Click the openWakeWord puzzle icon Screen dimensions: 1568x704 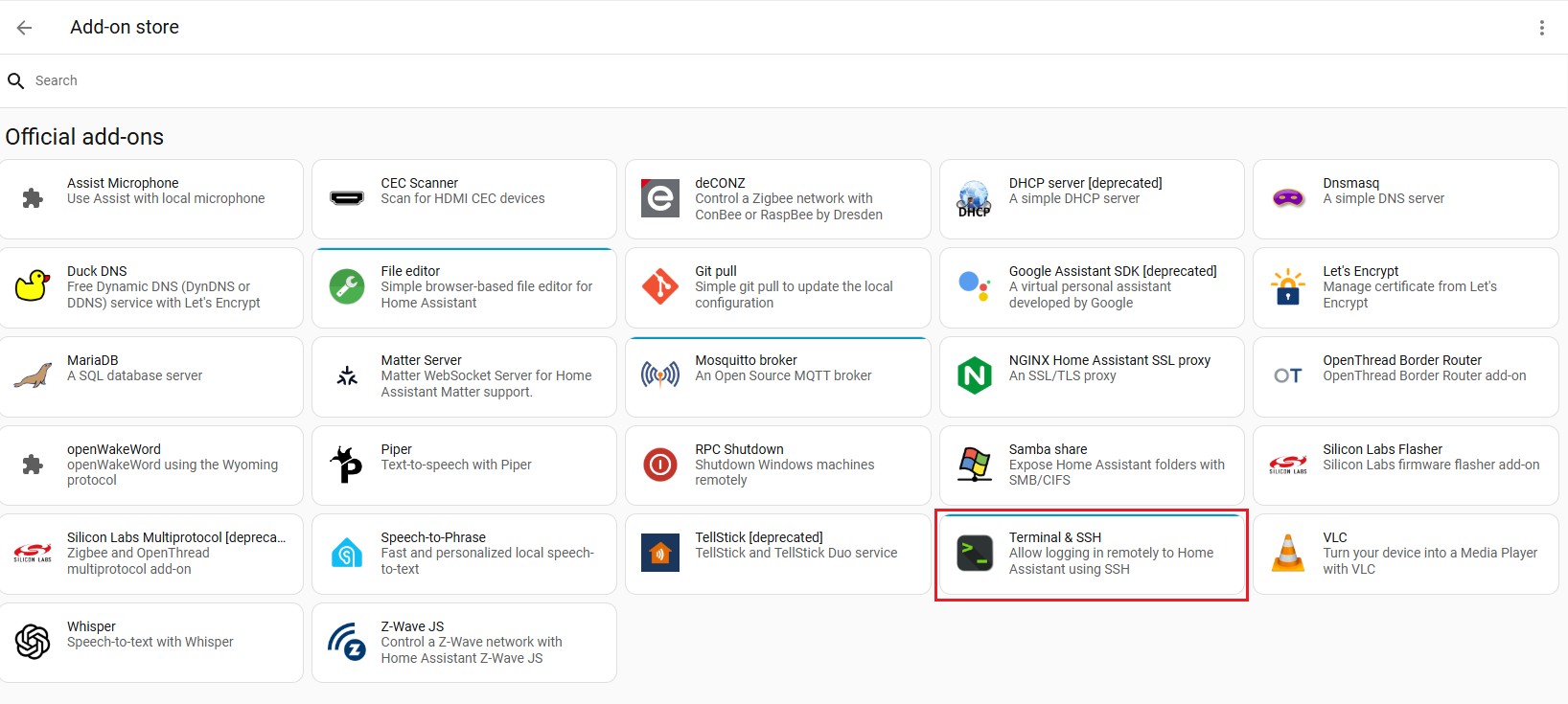click(33, 465)
